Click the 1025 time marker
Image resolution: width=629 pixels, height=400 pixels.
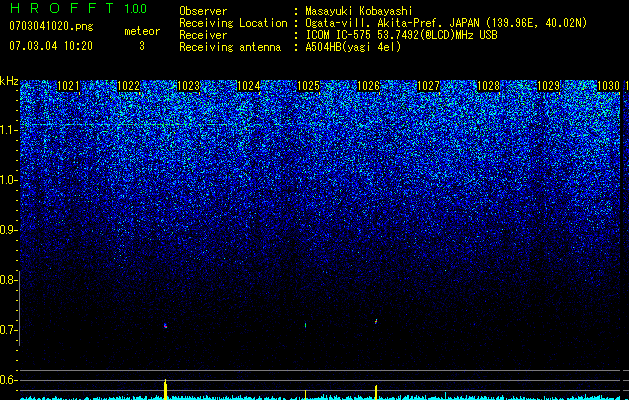coord(308,86)
